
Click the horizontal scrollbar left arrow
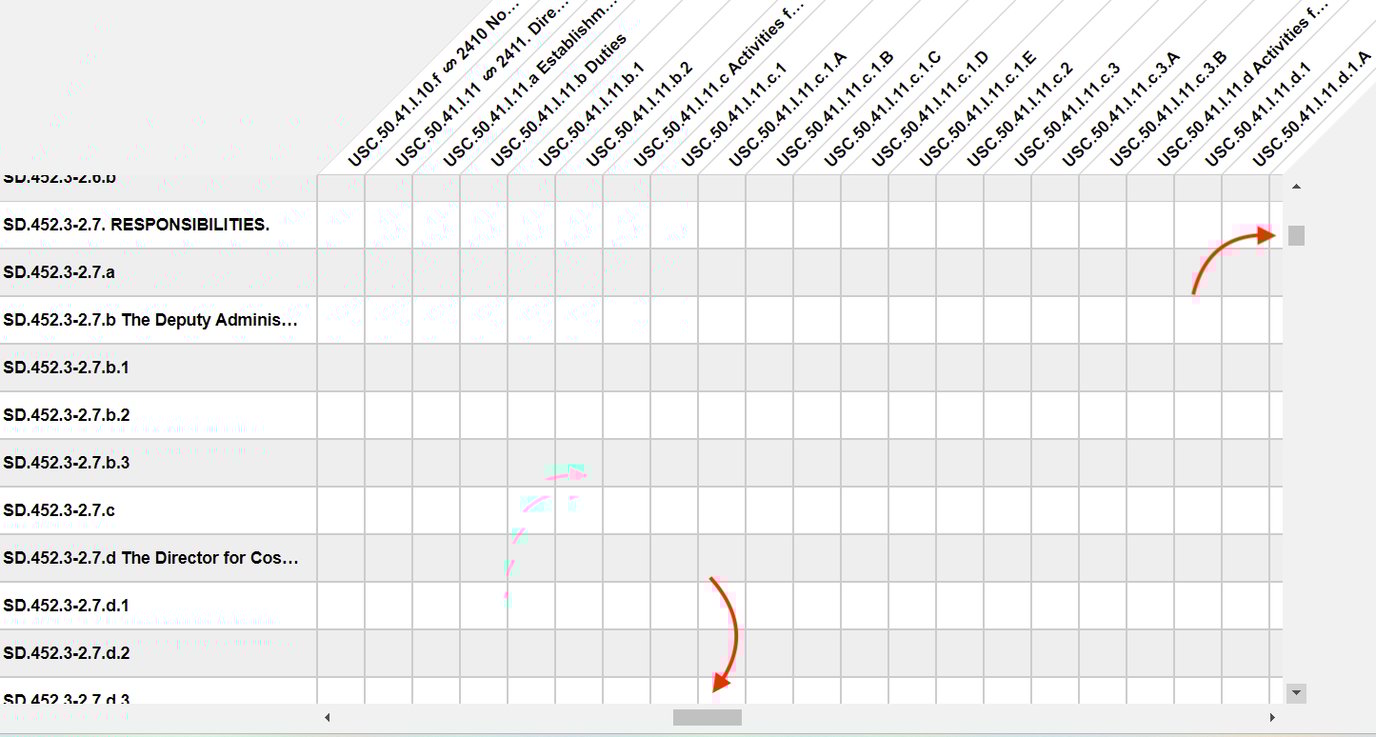(326, 717)
